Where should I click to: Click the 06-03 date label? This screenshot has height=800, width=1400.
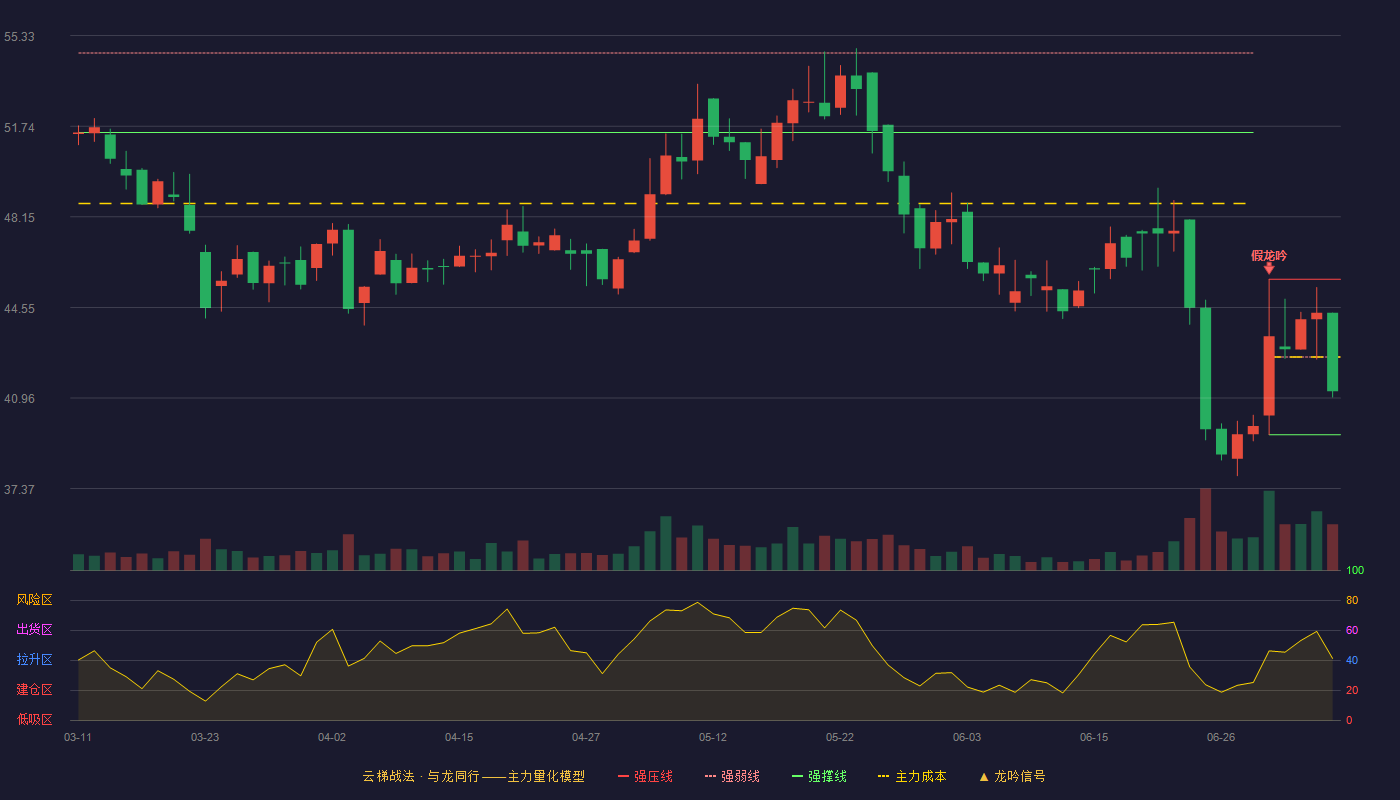coord(967,737)
